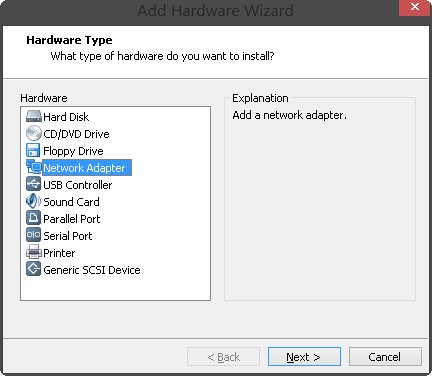Select the Hard Disk drive icon
432x376 pixels.
coord(34,117)
